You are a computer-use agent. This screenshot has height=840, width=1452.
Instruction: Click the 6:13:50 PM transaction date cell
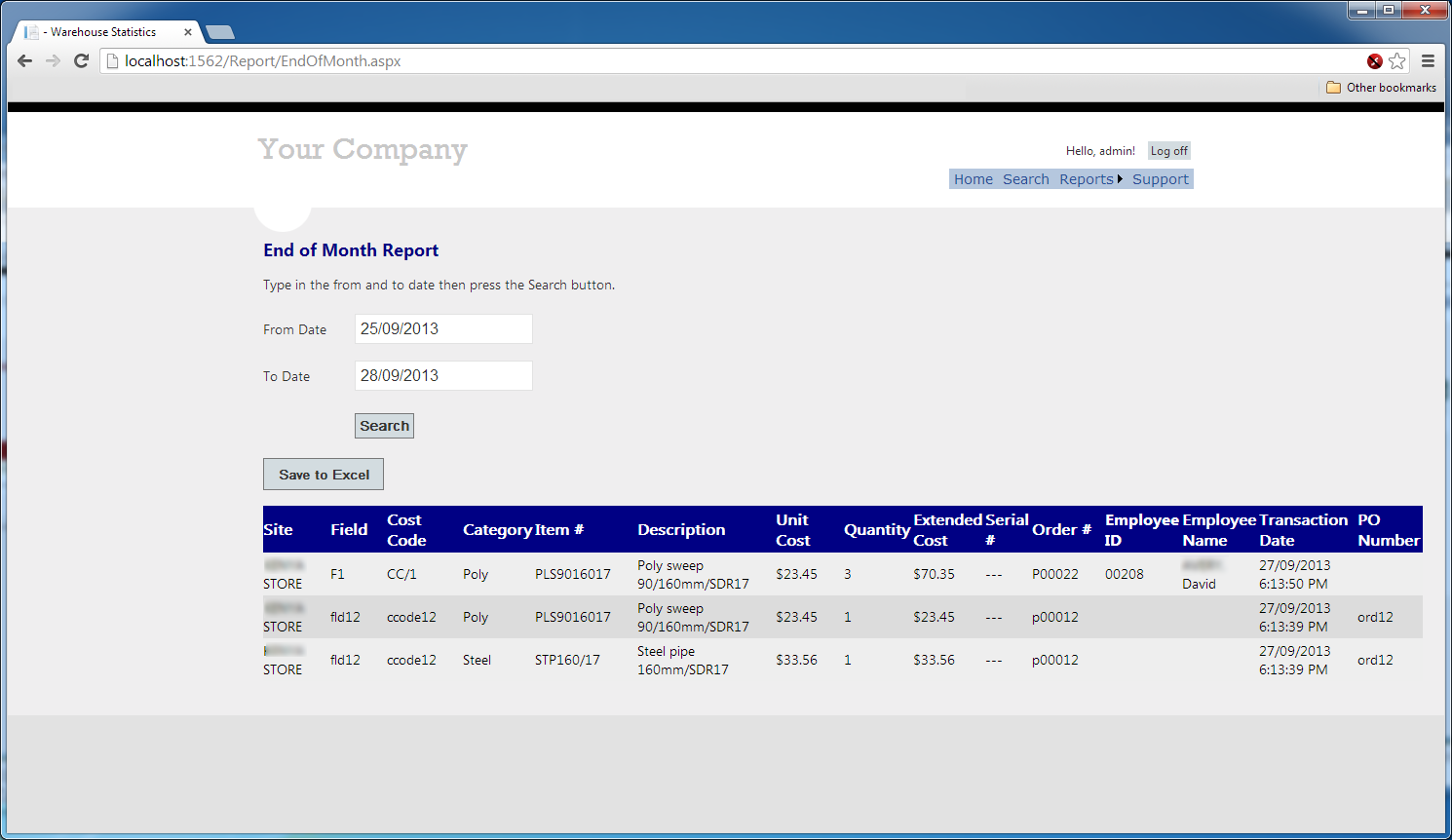(1294, 574)
